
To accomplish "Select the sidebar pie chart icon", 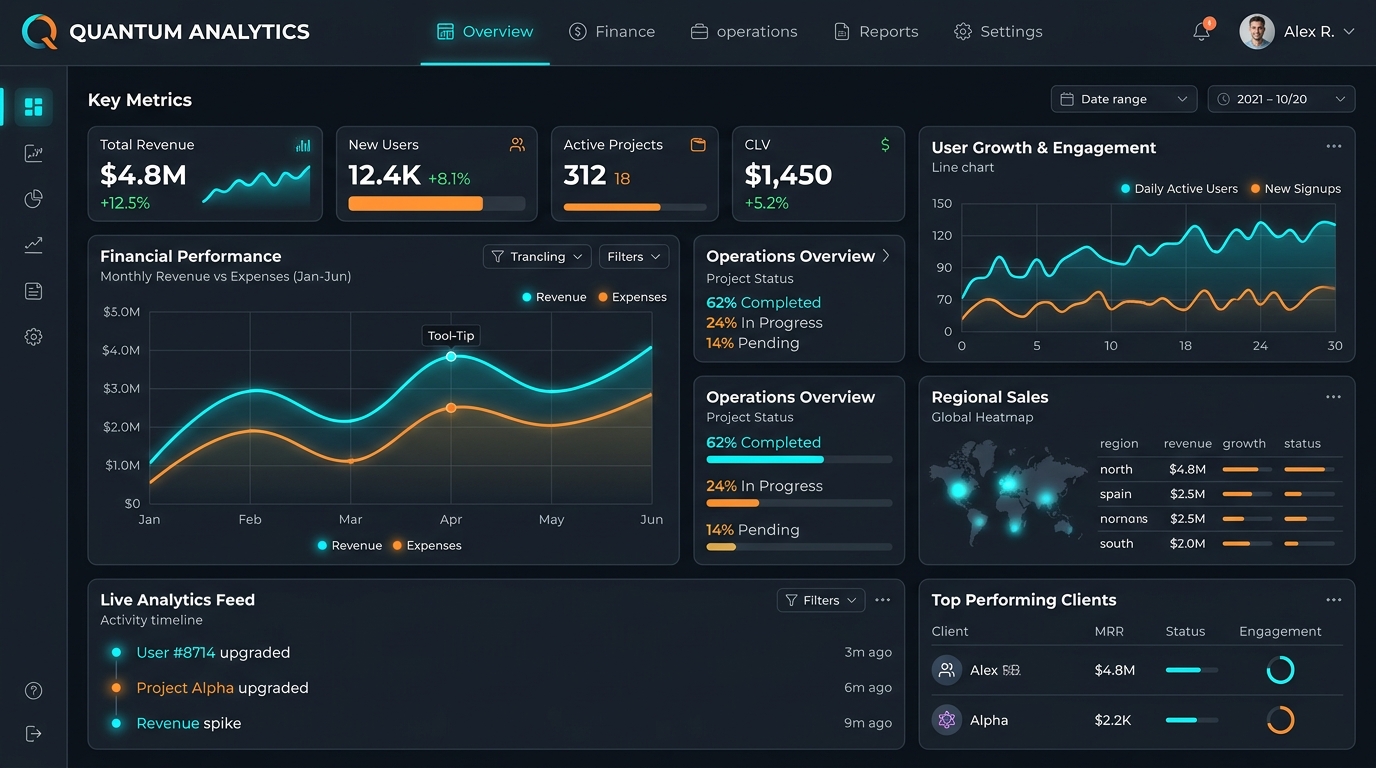I will pos(33,199).
